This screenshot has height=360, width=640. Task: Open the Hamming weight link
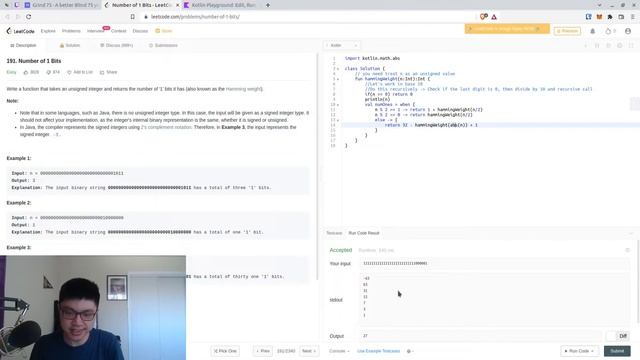244,89
